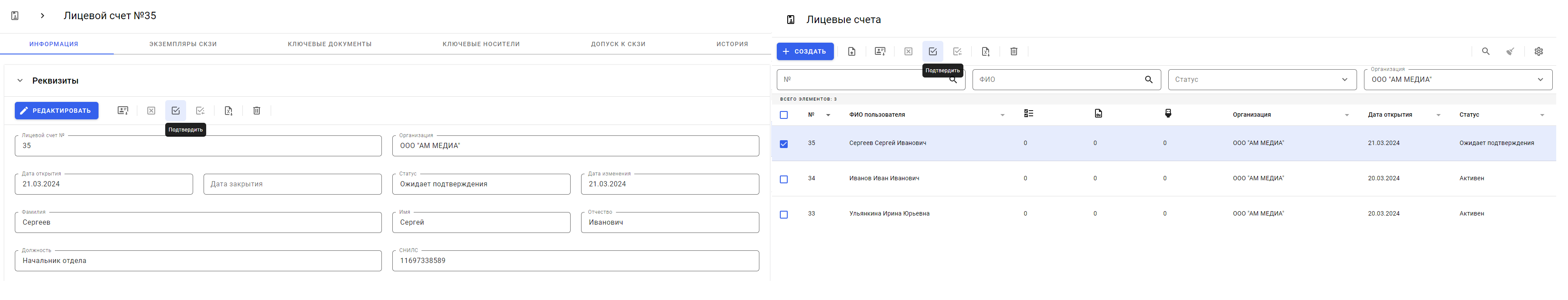Click the trash icon in the accounts list toolbar

(1014, 52)
